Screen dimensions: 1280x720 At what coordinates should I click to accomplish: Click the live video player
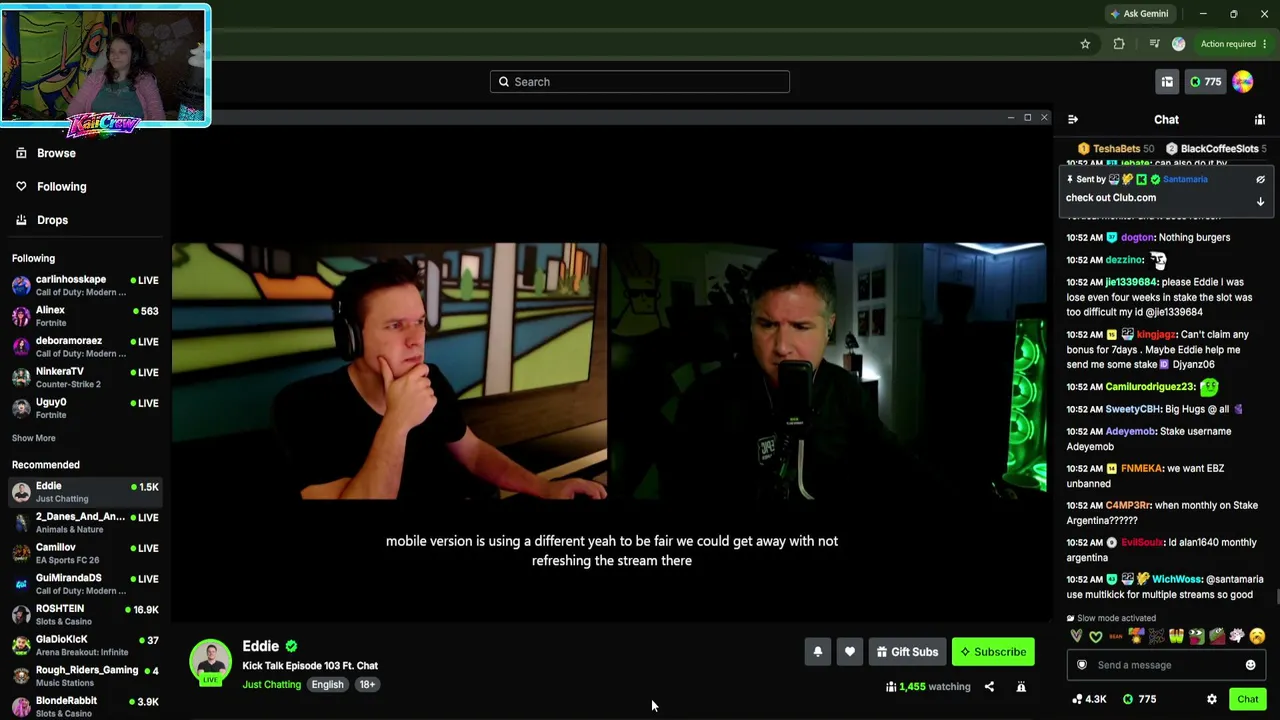pyautogui.click(x=610, y=372)
